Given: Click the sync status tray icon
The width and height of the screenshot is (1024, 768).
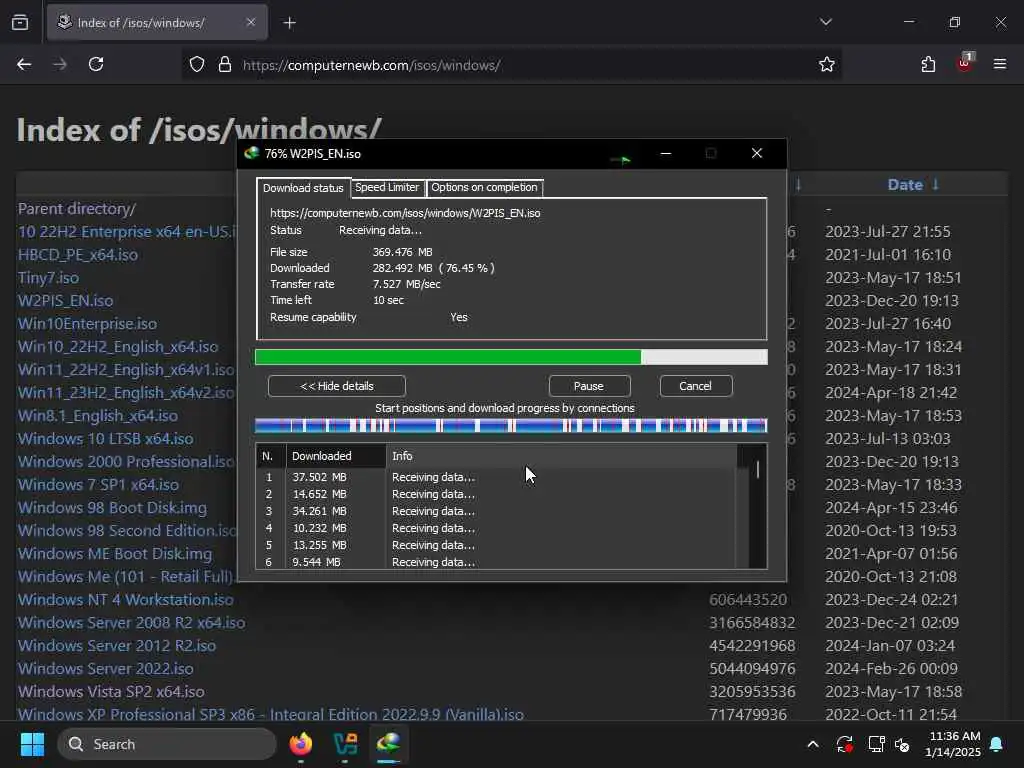Looking at the screenshot, I should 844,744.
